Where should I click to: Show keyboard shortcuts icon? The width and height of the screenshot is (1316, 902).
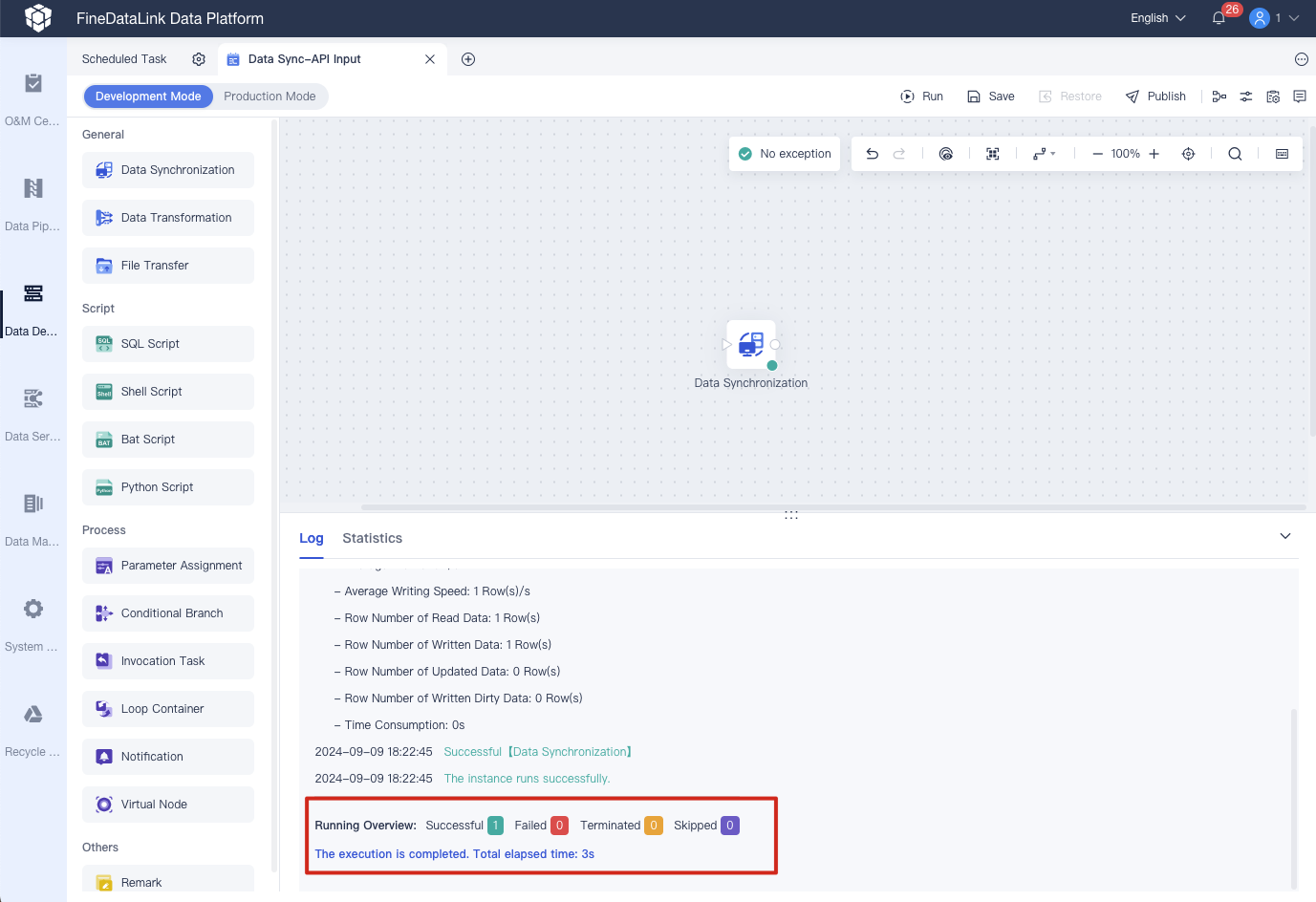(1282, 154)
